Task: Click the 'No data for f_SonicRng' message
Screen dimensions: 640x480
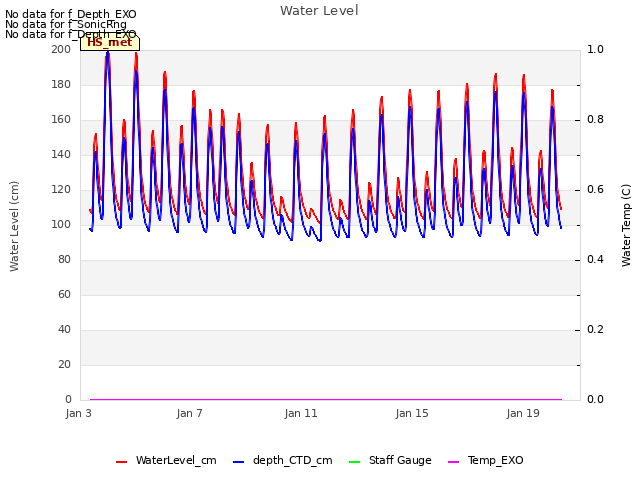Action: (x=66, y=24)
